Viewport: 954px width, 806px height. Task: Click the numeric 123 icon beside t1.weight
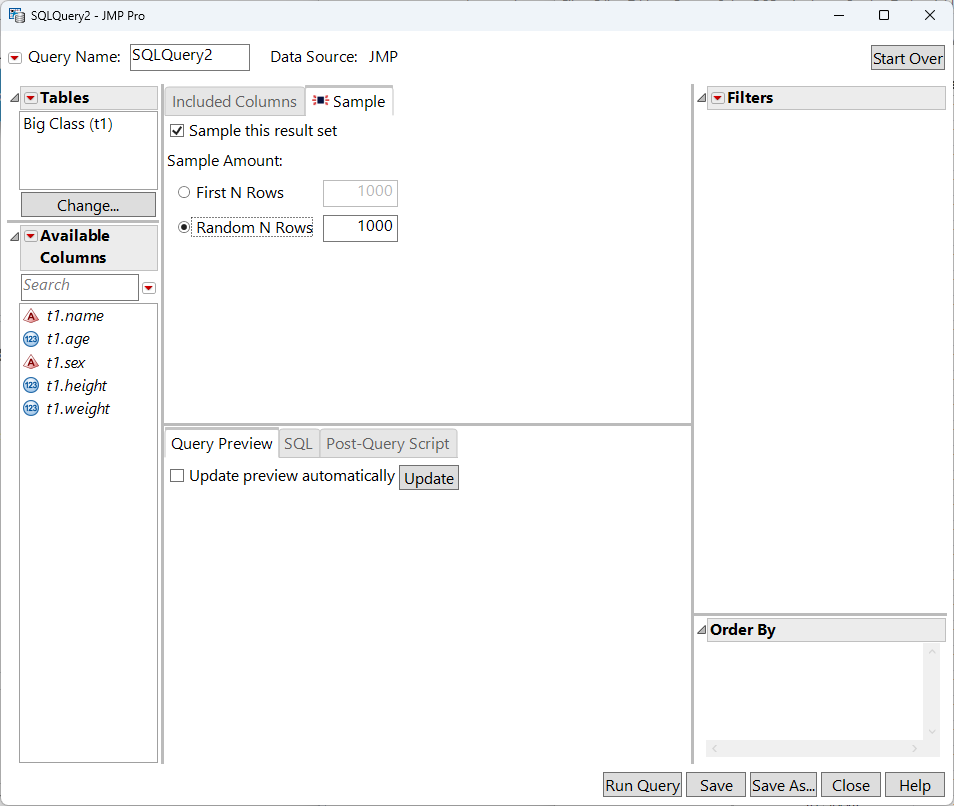31,408
